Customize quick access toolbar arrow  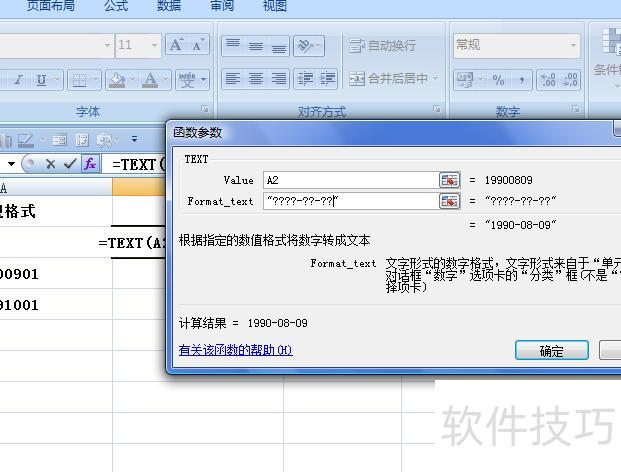click(x=135, y=139)
